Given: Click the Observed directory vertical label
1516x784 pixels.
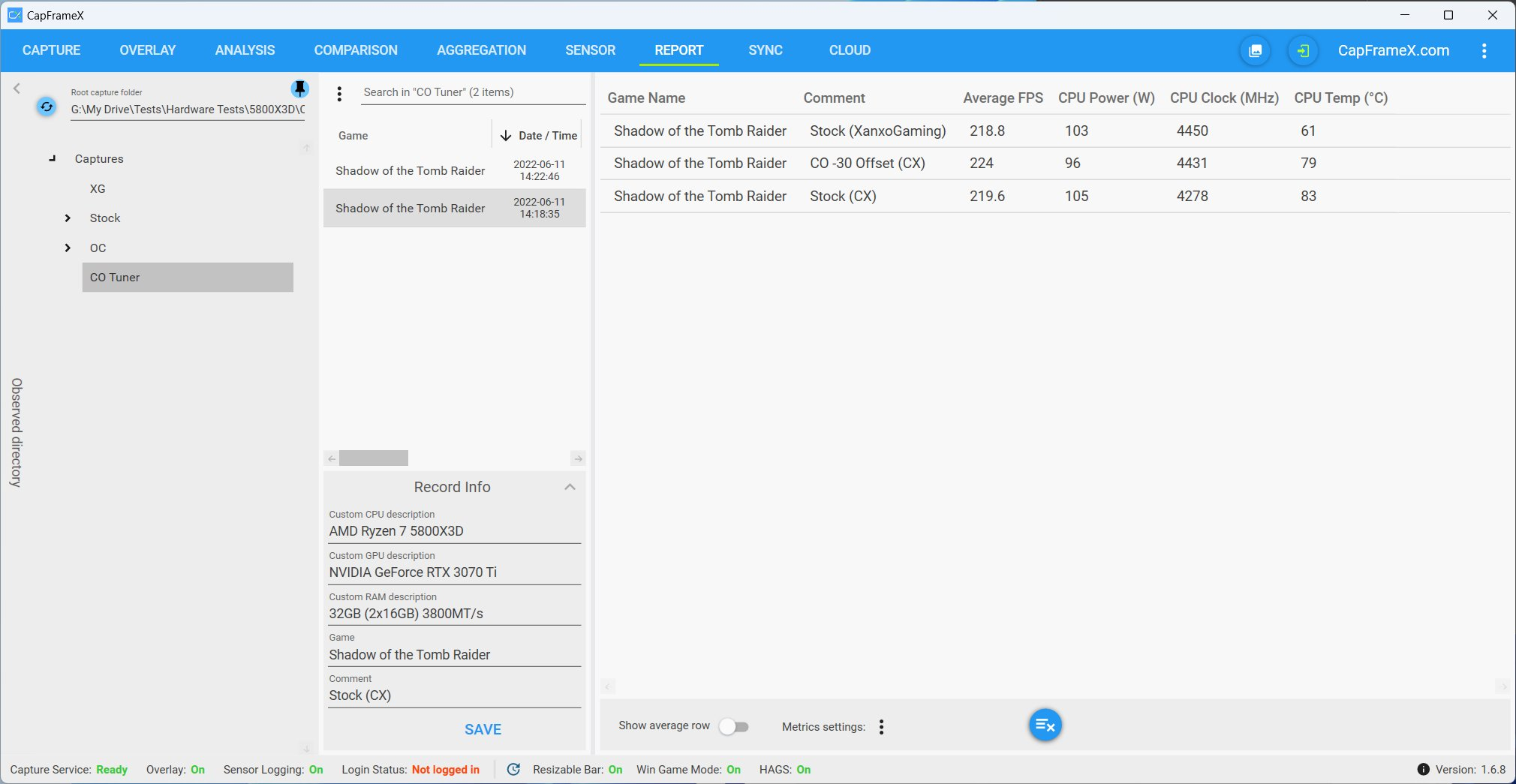Looking at the screenshot, I should [17, 433].
